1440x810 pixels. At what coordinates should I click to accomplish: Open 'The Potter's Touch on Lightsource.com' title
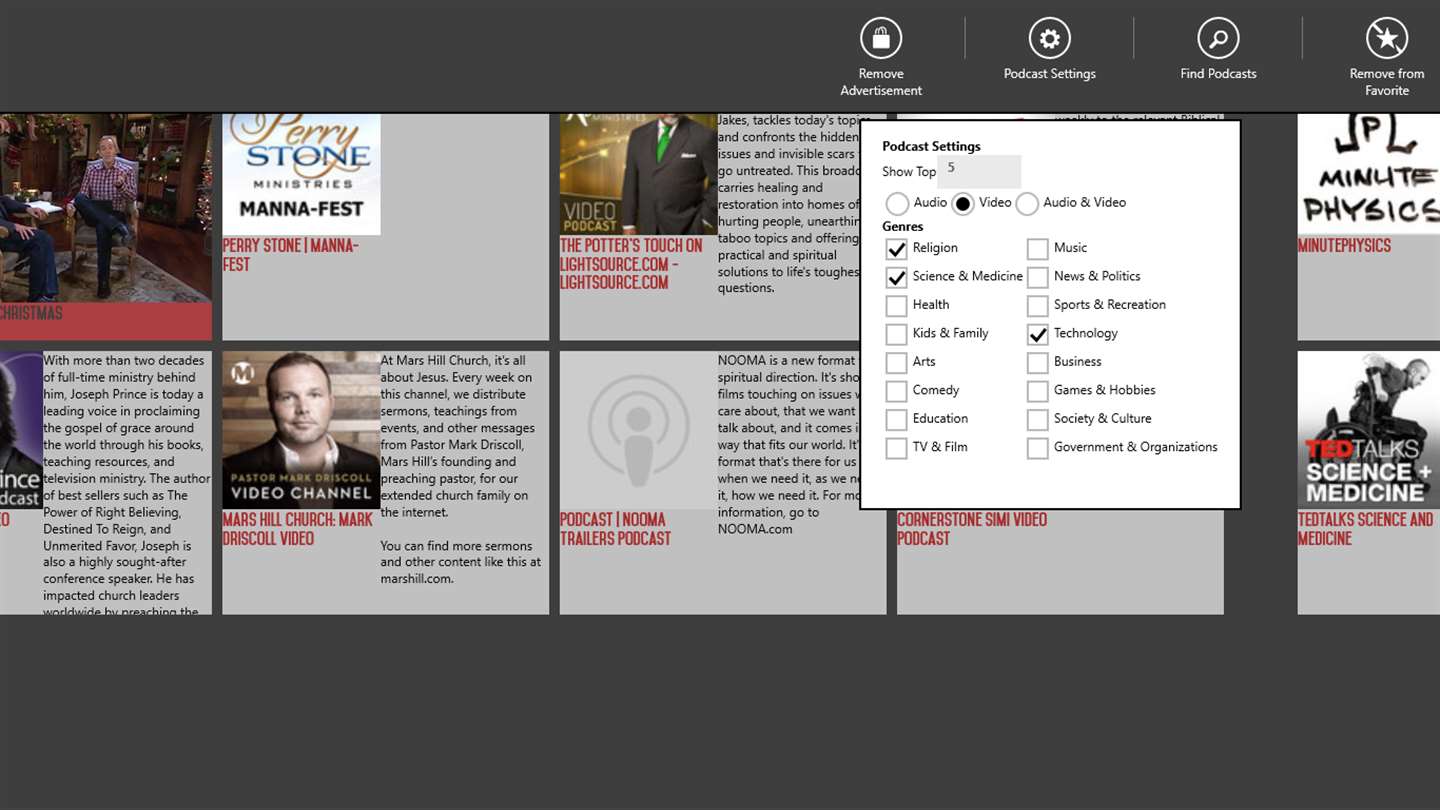tap(631, 264)
